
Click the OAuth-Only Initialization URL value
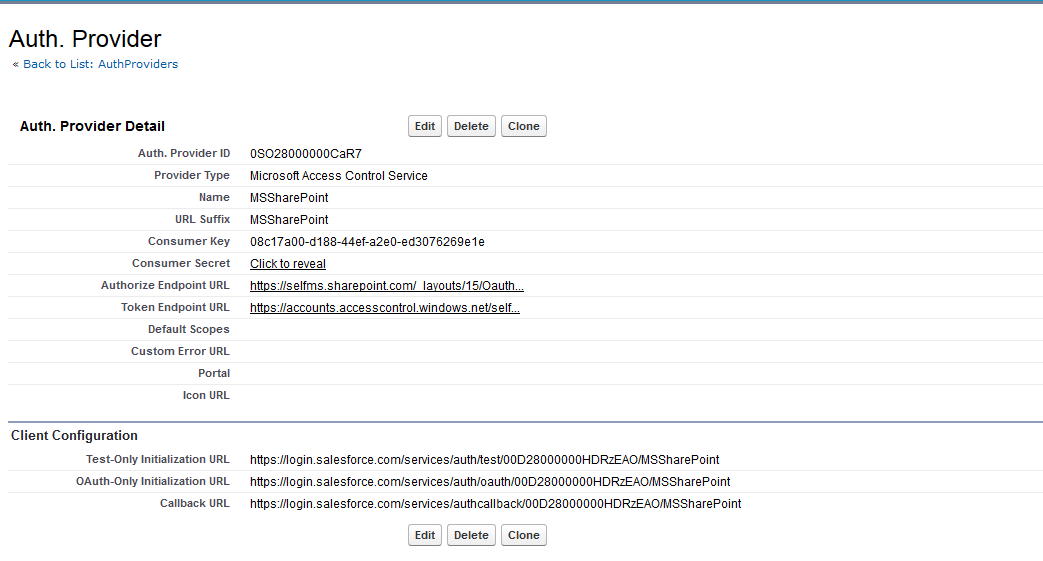tap(490, 482)
